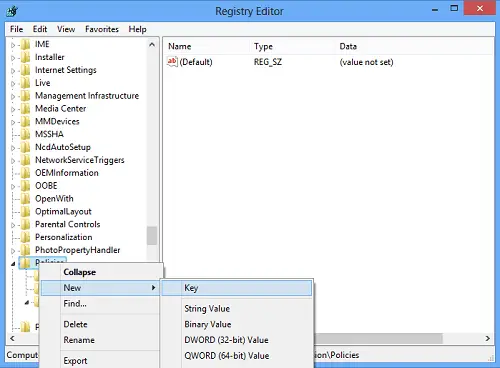Click the Name column header
This screenshot has height=368, width=500.
(207, 47)
